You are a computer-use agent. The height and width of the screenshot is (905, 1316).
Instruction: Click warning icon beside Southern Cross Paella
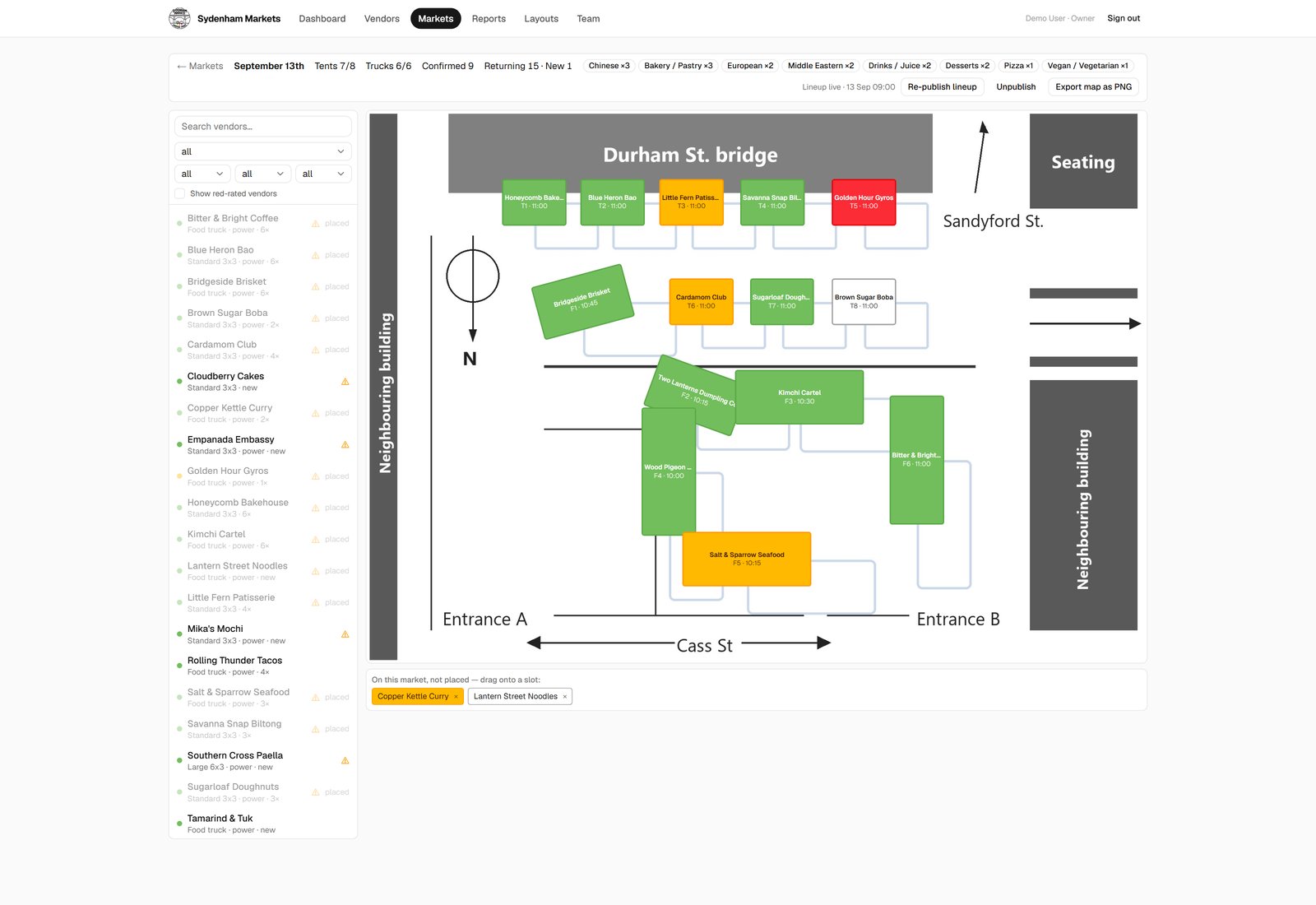[345, 761]
